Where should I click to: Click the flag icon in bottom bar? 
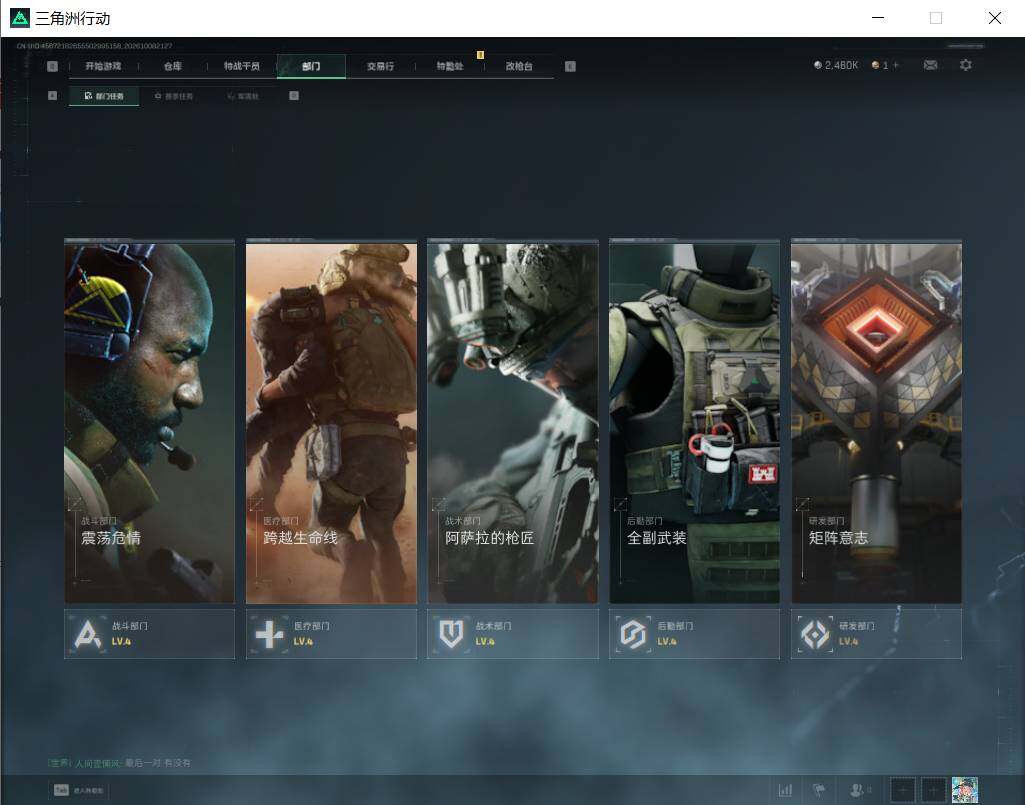click(818, 790)
